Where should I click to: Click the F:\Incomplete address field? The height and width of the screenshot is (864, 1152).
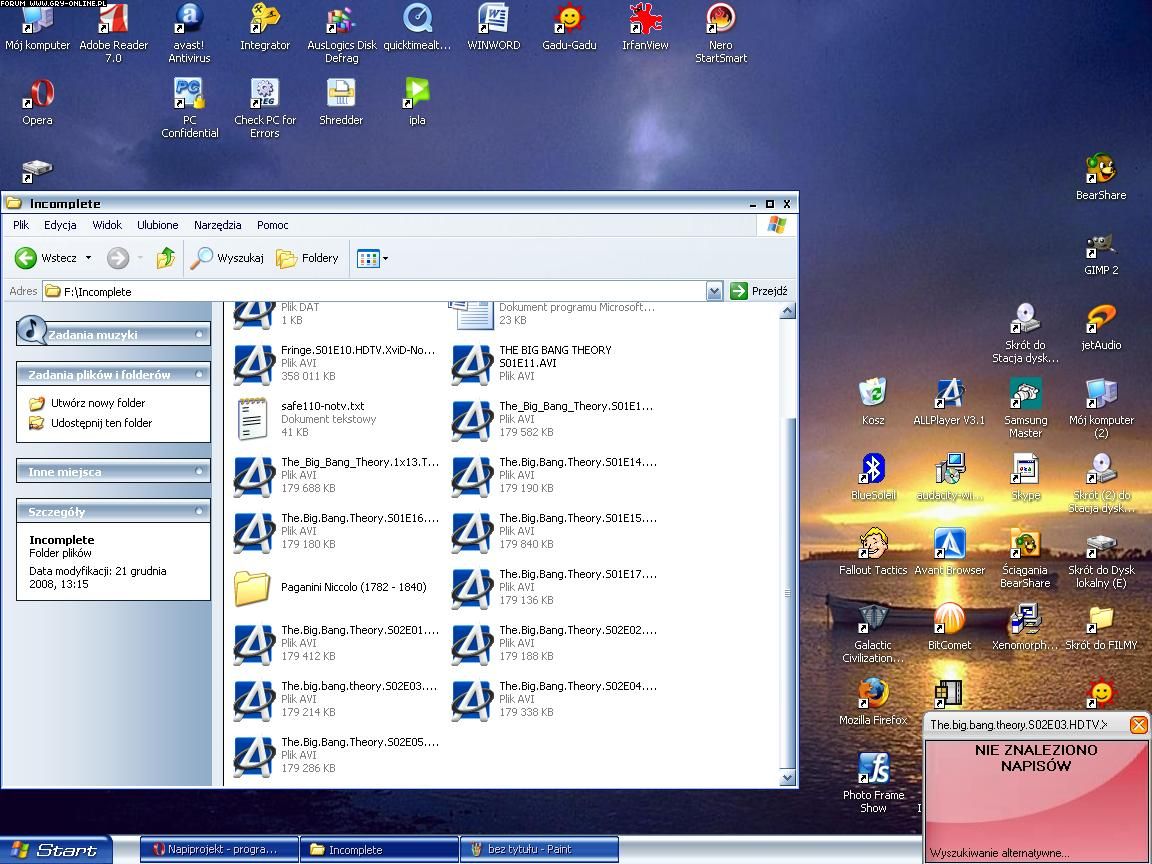click(374, 292)
